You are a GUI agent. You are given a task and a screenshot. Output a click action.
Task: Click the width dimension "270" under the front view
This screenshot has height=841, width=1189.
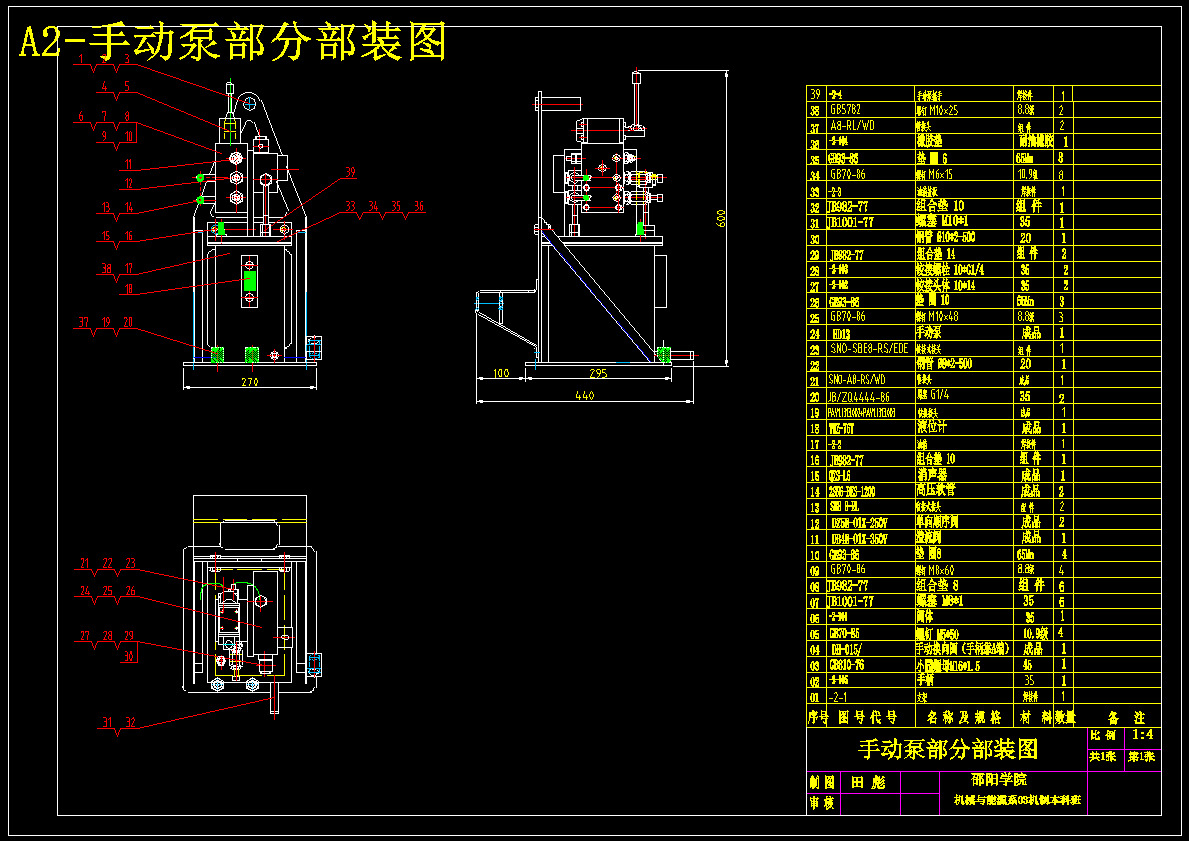click(x=249, y=382)
